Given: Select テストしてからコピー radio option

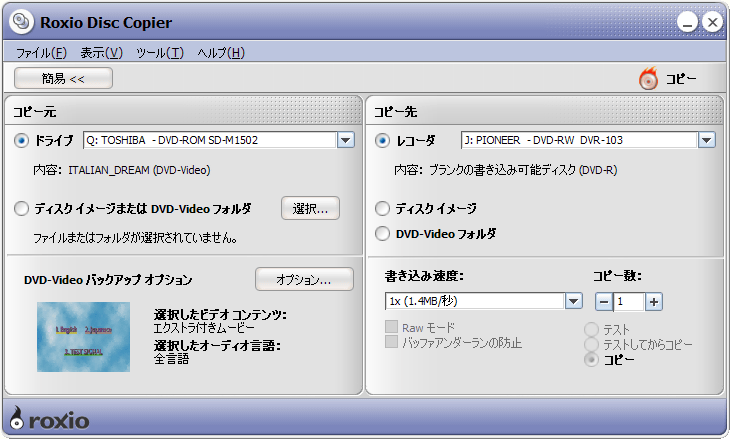Looking at the screenshot, I should [591, 344].
